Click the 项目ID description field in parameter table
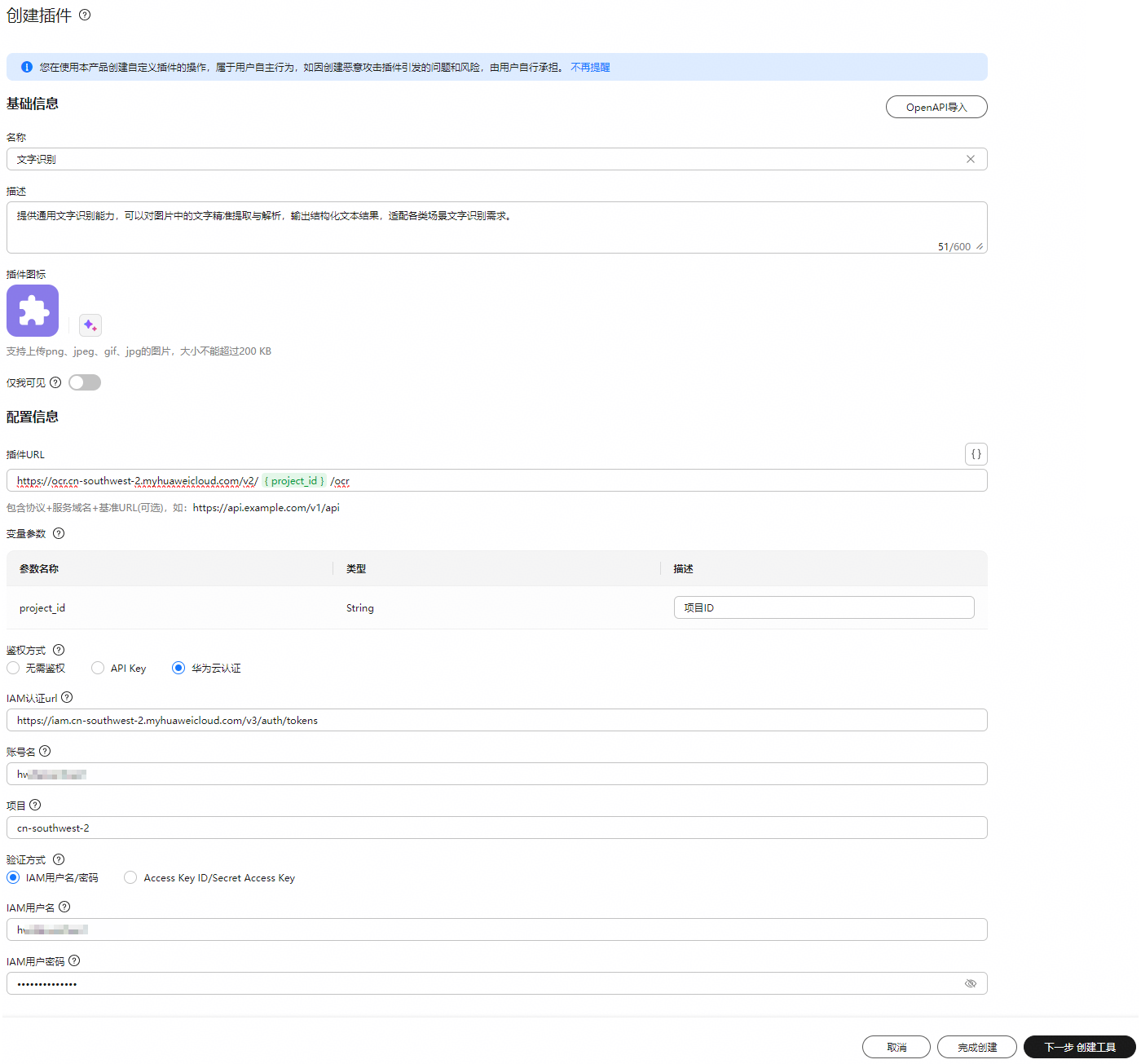The width and height of the screenshot is (1141, 1064). [x=824, y=607]
